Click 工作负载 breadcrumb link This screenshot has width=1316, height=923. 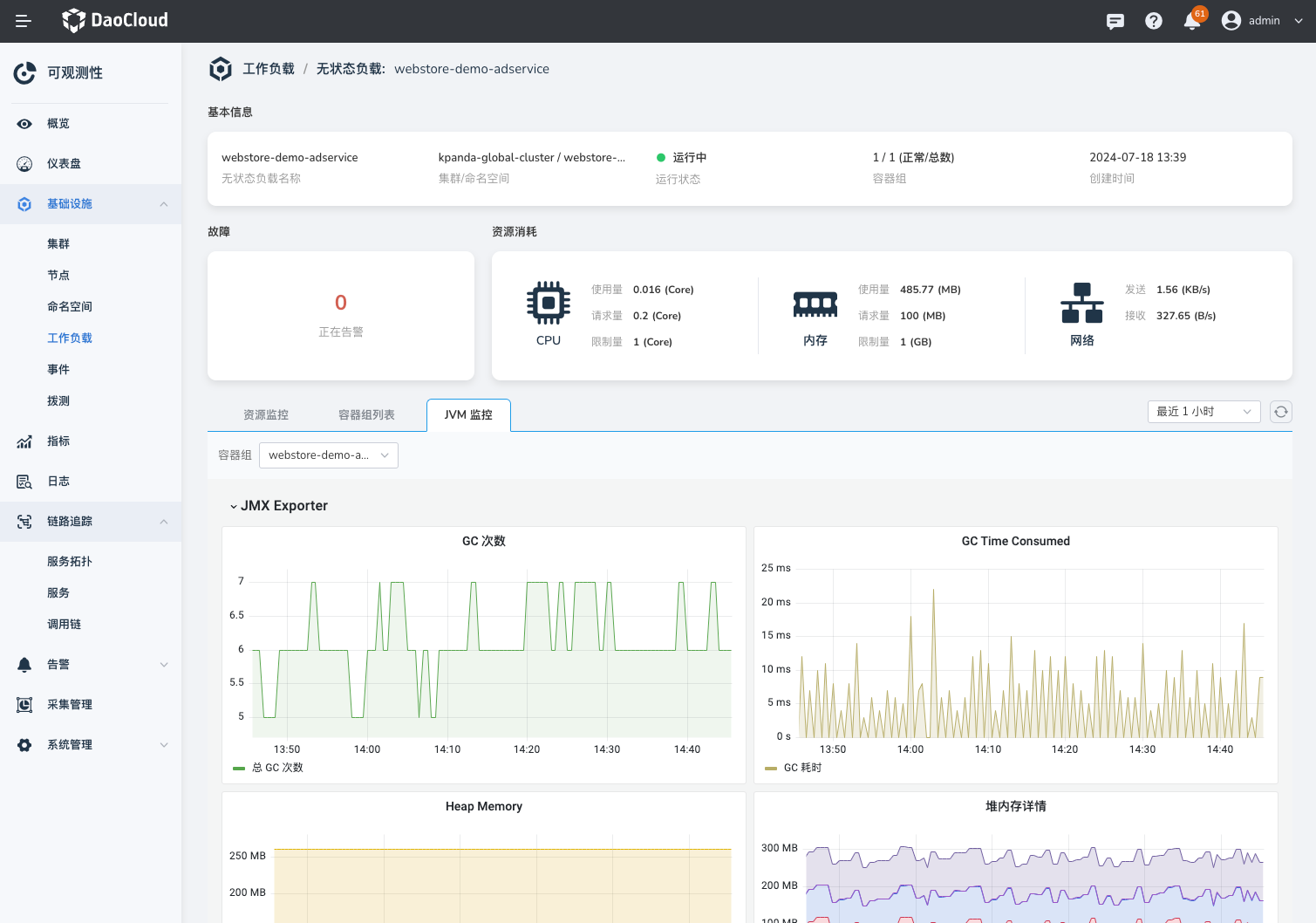click(x=269, y=69)
